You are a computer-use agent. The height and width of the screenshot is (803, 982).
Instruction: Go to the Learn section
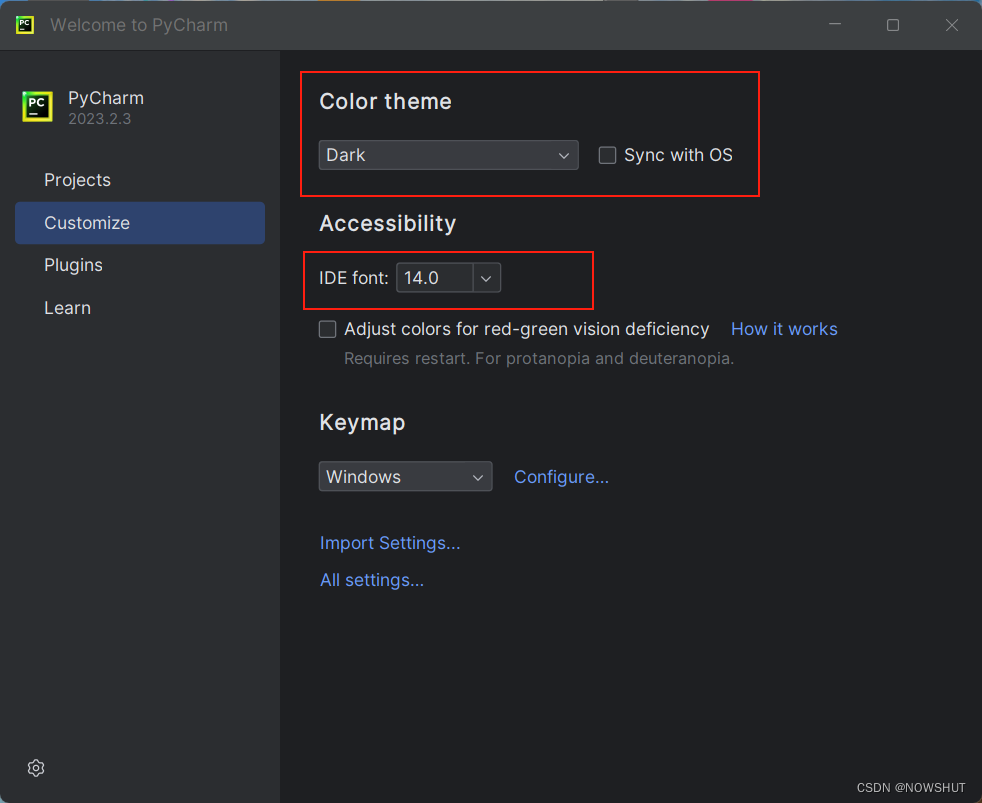point(68,308)
